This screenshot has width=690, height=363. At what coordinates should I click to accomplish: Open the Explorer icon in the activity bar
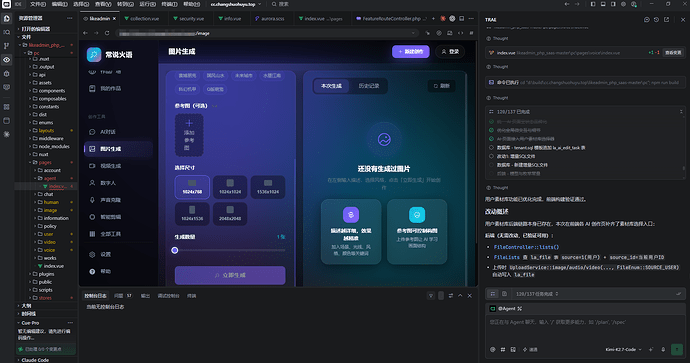[x=7, y=18]
